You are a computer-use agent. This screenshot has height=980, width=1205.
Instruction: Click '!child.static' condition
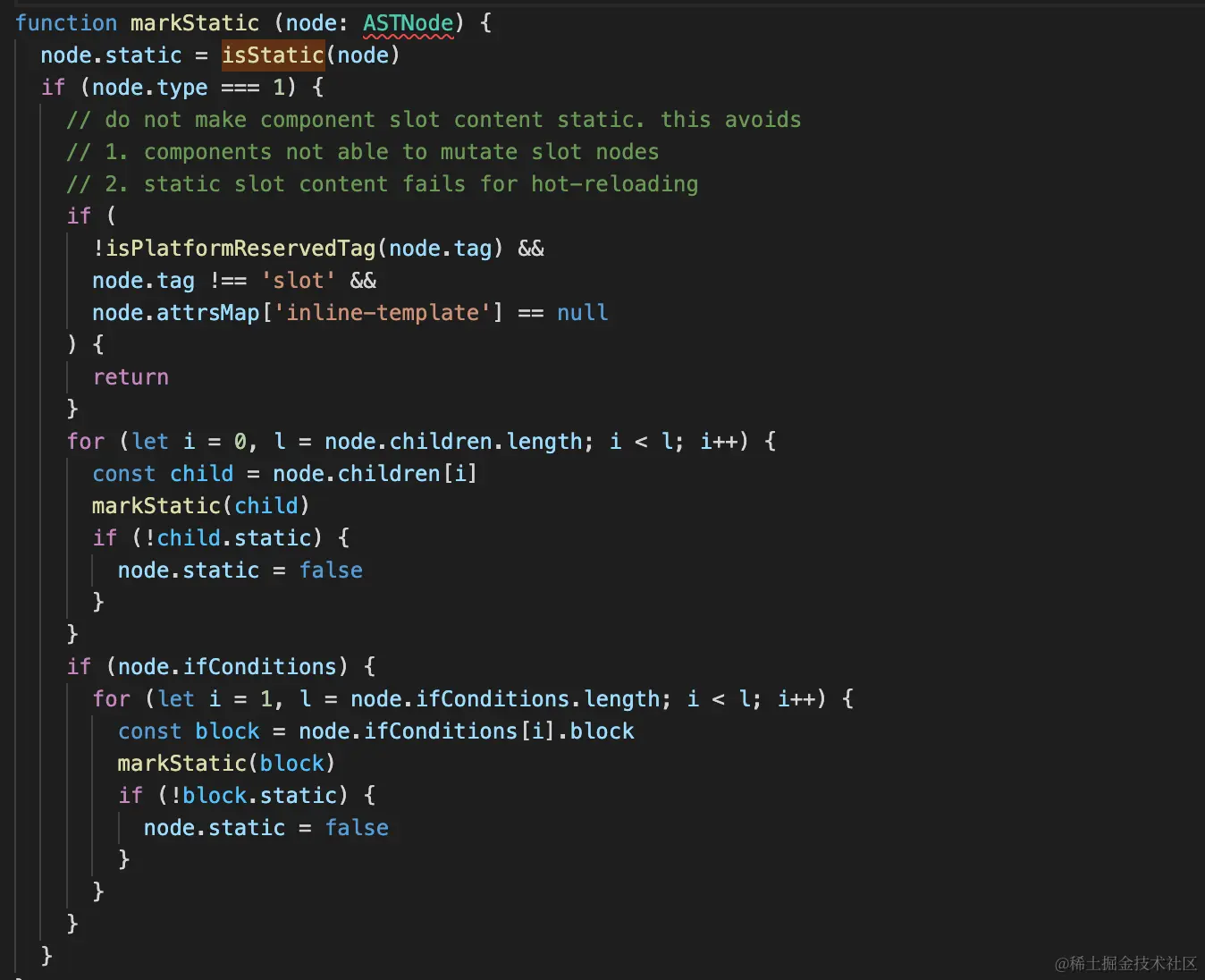click(x=227, y=537)
